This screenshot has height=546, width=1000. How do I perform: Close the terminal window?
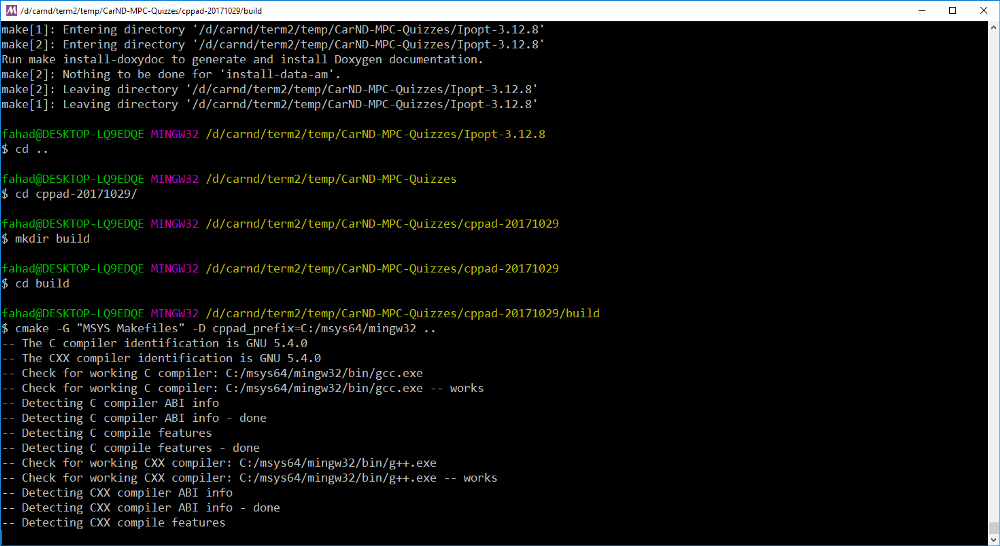click(983, 11)
